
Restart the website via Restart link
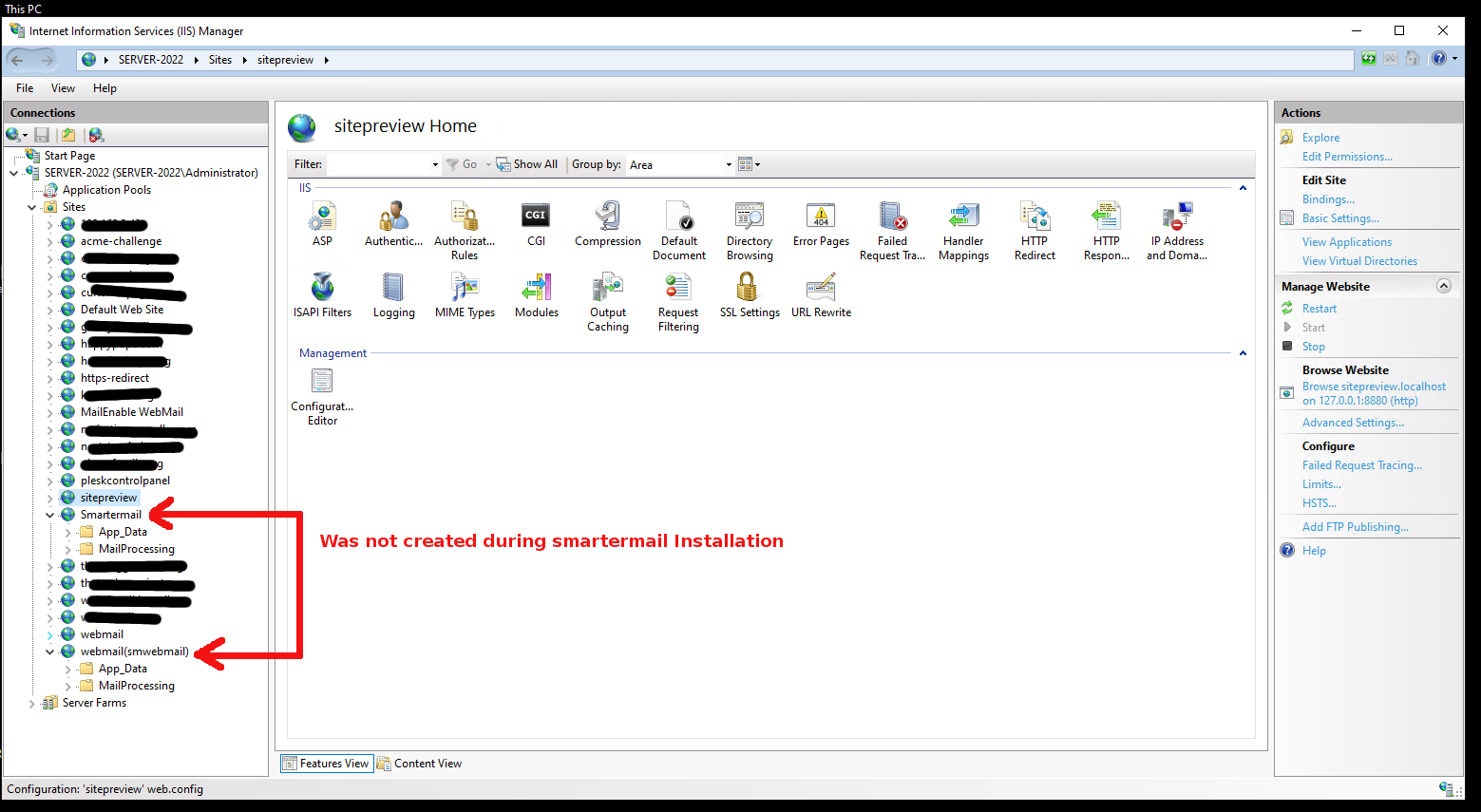point(1319,309)
